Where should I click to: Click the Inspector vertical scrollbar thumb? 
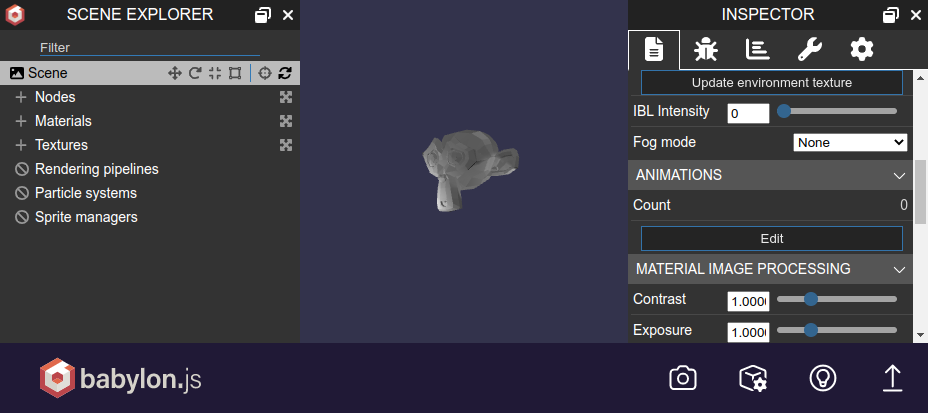coord(921,192)
